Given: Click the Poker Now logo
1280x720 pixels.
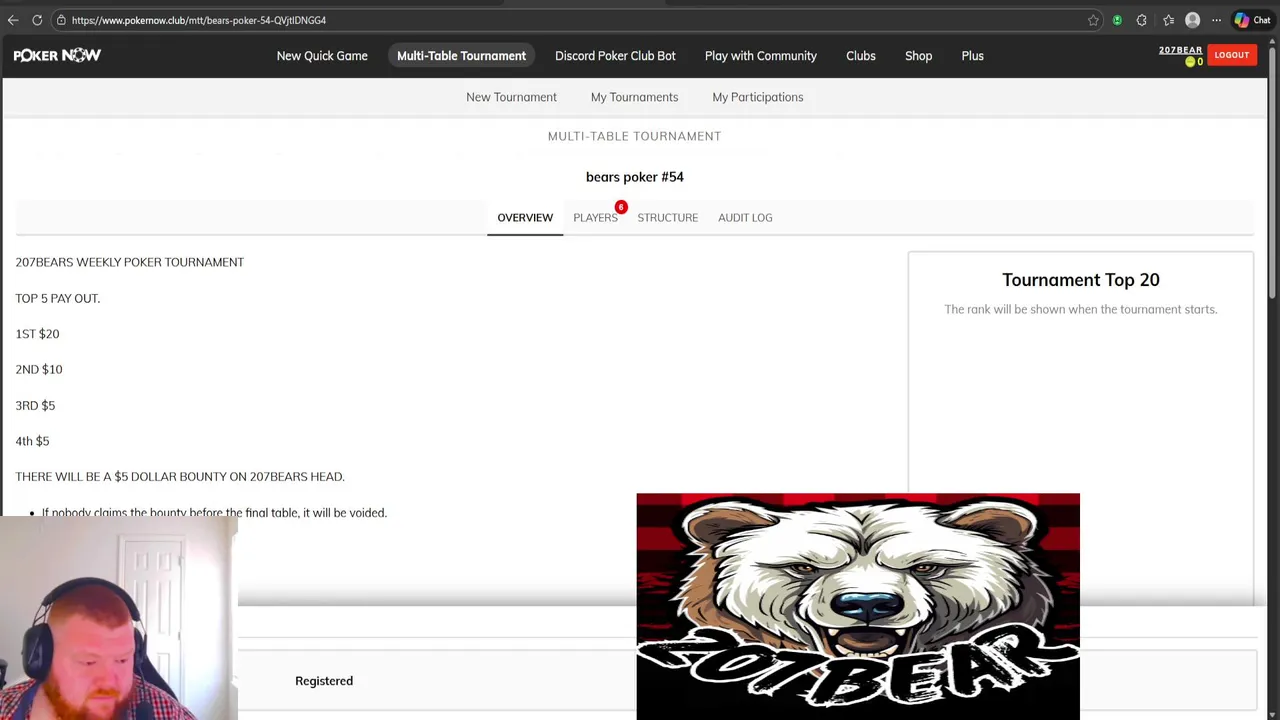Looking at the screenshot, I should tap(57, 56).
